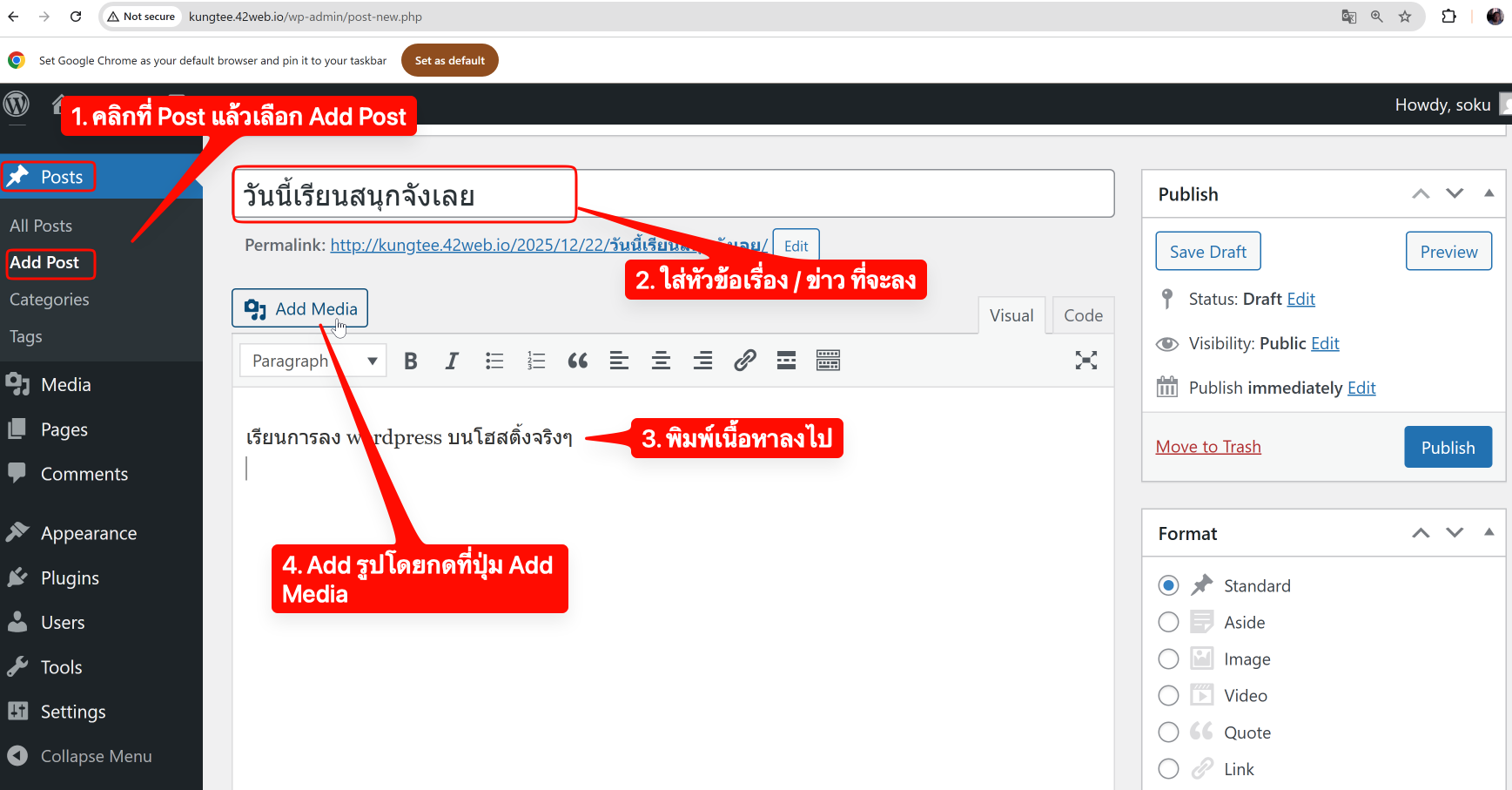Image resolution: width=1512 pixels, height=790 pixels.
Task: Click the blue Publish button
Action: pos(1448,447)
